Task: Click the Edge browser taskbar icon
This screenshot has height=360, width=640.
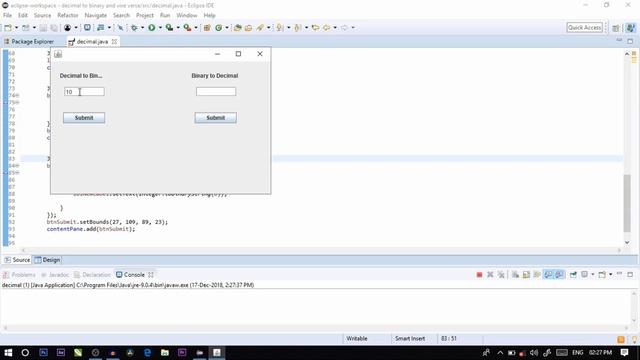Action: (147, 353)
